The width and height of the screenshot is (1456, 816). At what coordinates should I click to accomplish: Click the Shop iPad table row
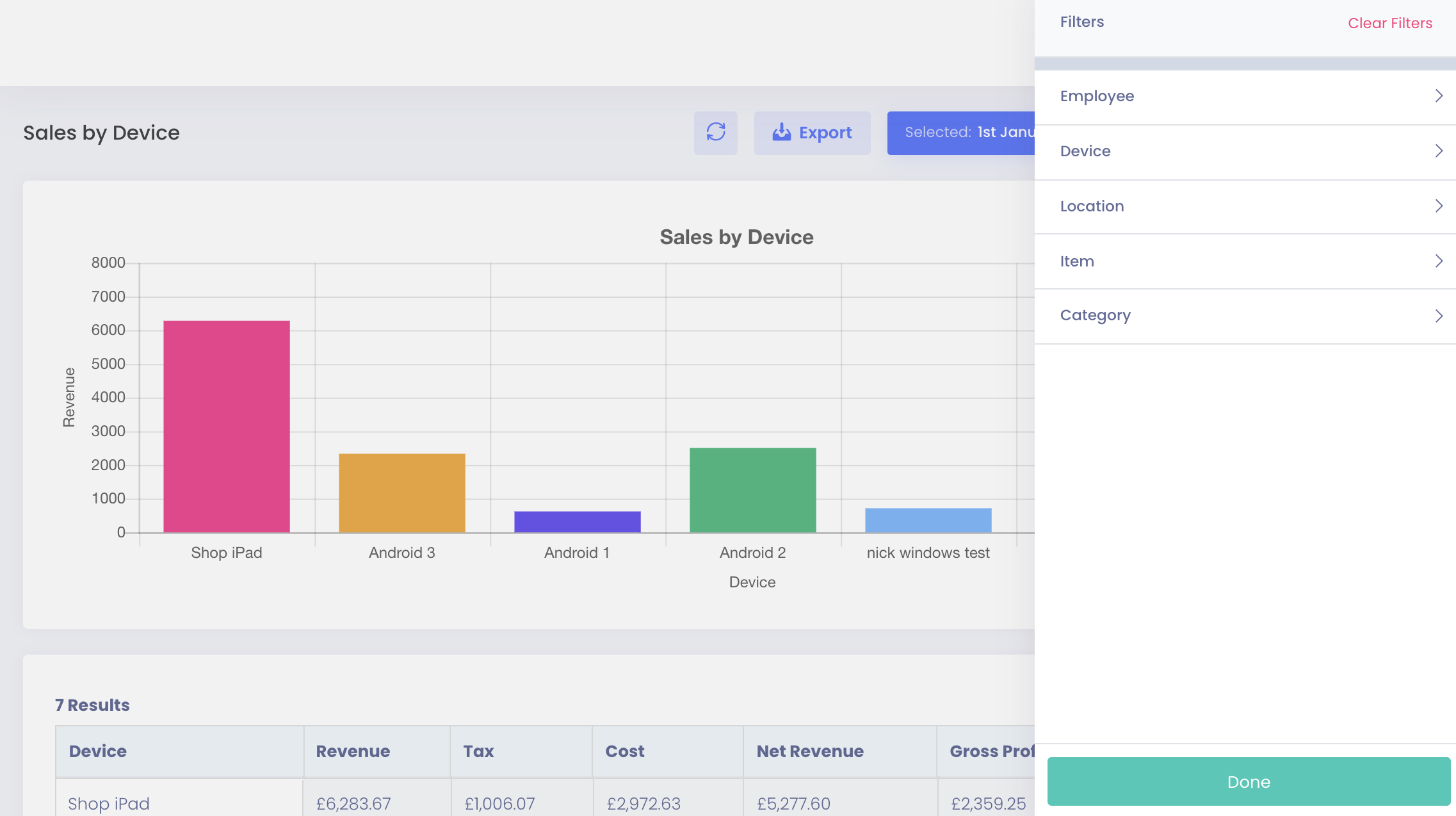pos(109,803)
